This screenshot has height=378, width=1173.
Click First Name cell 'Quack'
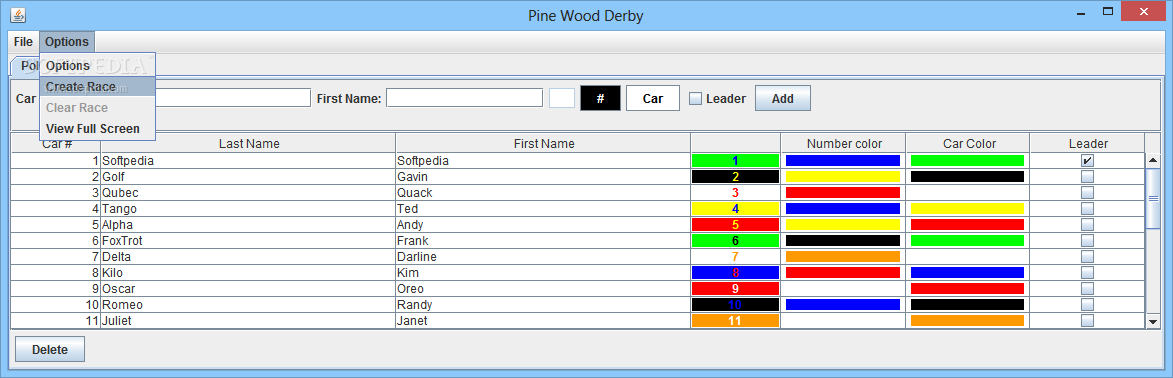point(543,192)
